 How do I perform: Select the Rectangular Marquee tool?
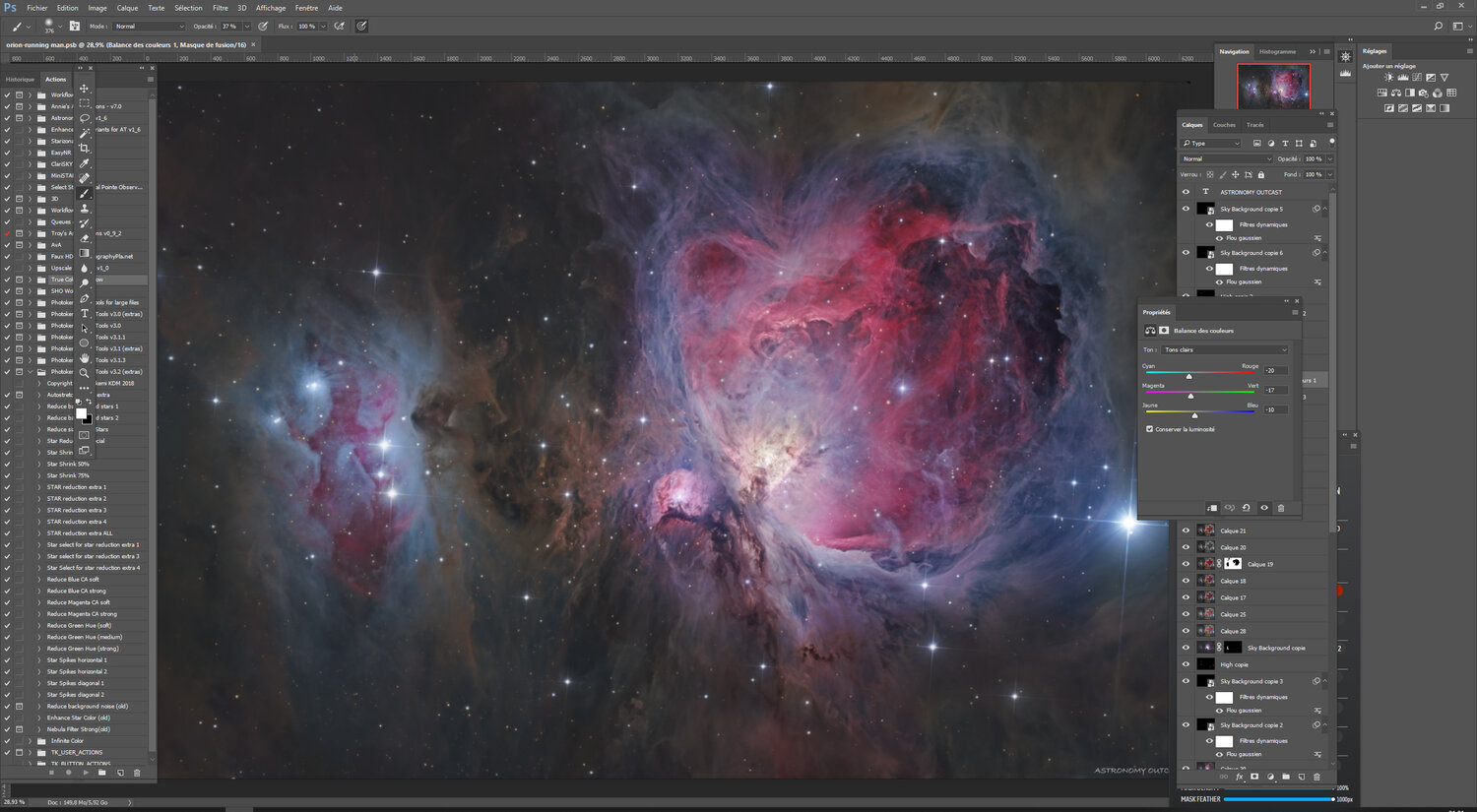click(85, 103)
